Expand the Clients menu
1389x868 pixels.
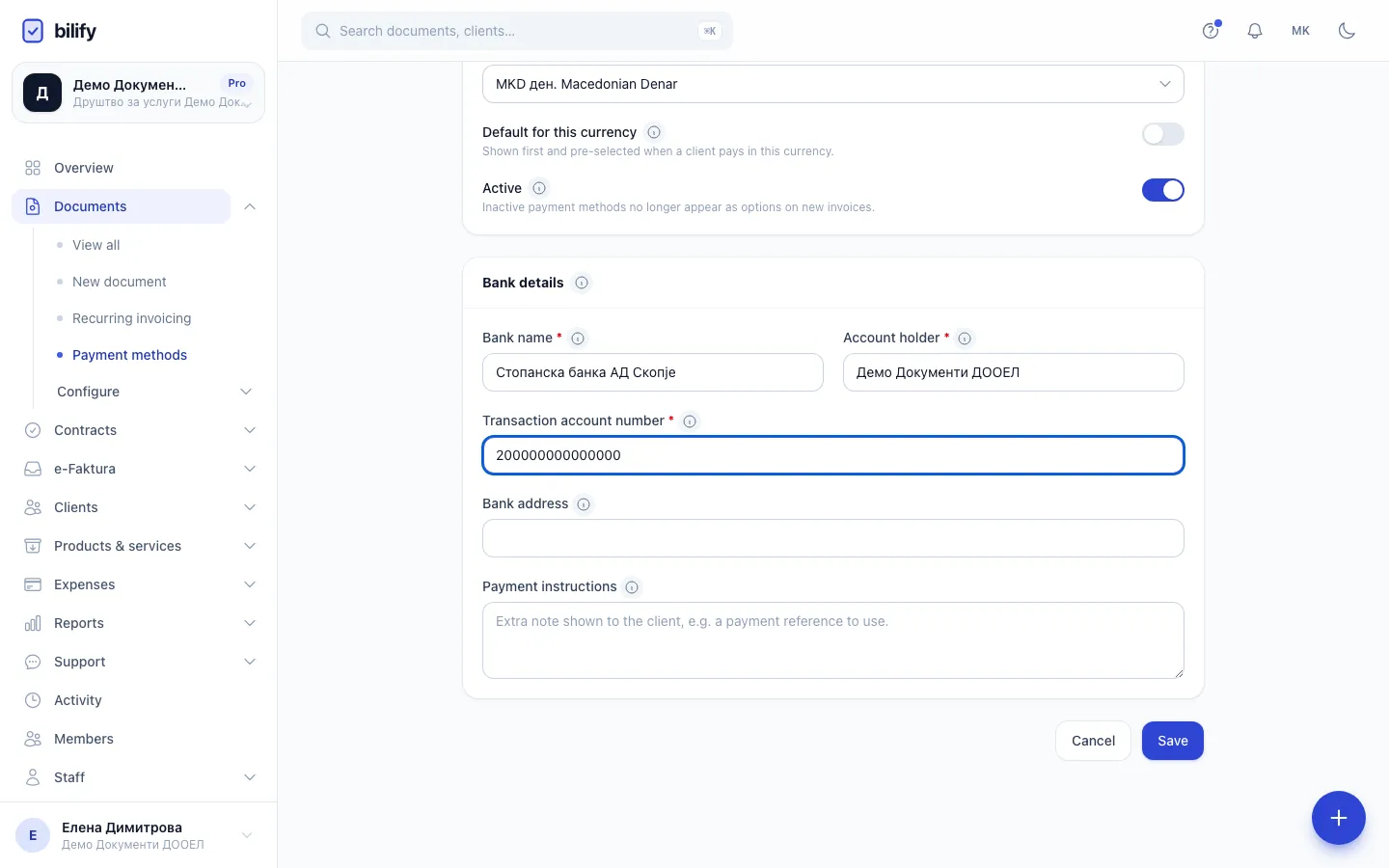click(x=250, y=507)
